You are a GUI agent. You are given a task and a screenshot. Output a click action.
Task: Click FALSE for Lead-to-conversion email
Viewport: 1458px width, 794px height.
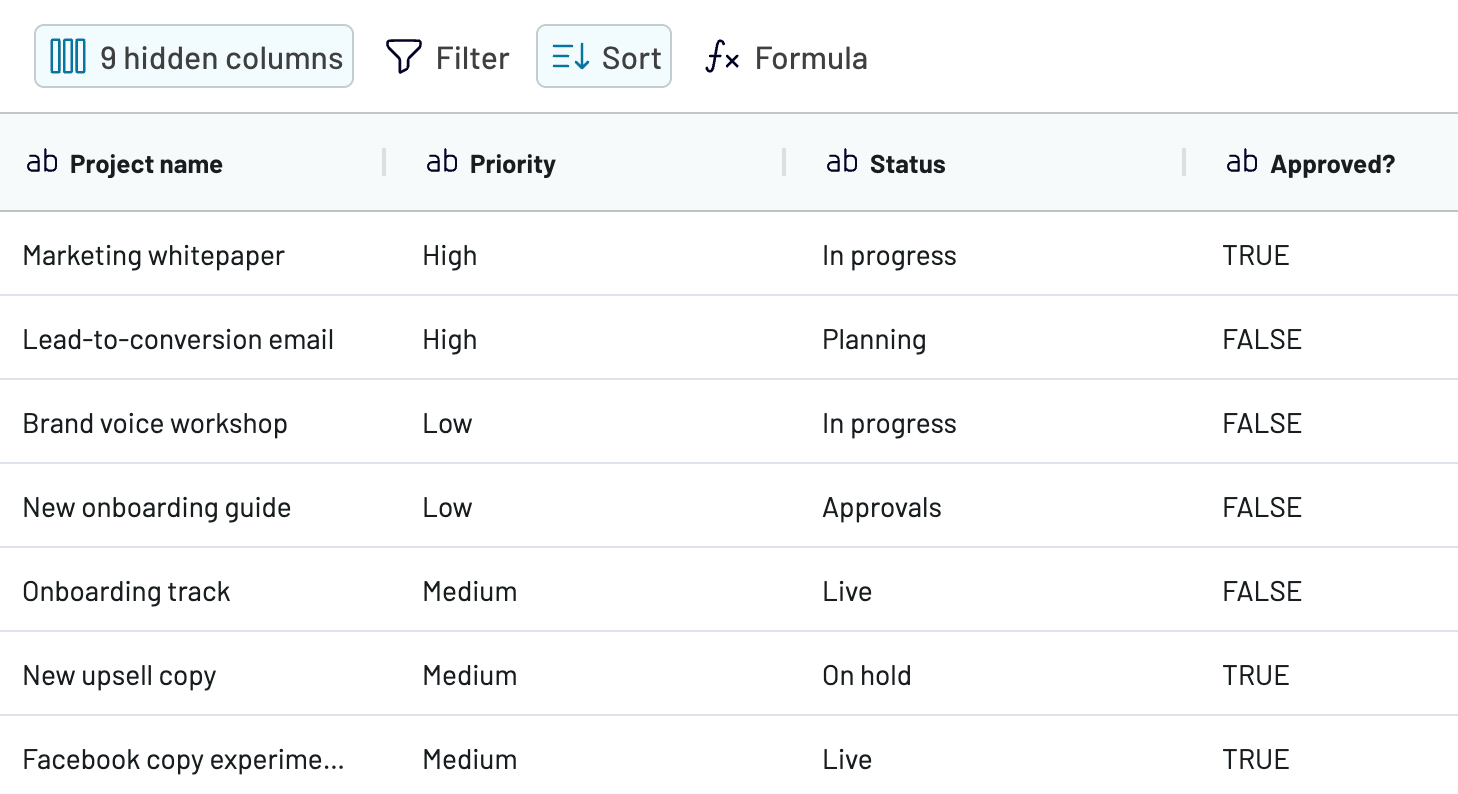click(1262, 340)
